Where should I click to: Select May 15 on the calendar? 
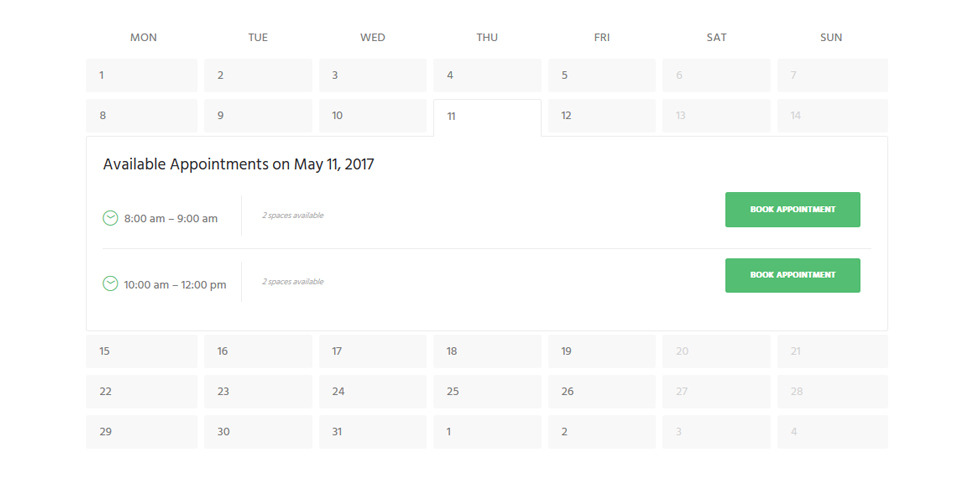coord(142,351)
